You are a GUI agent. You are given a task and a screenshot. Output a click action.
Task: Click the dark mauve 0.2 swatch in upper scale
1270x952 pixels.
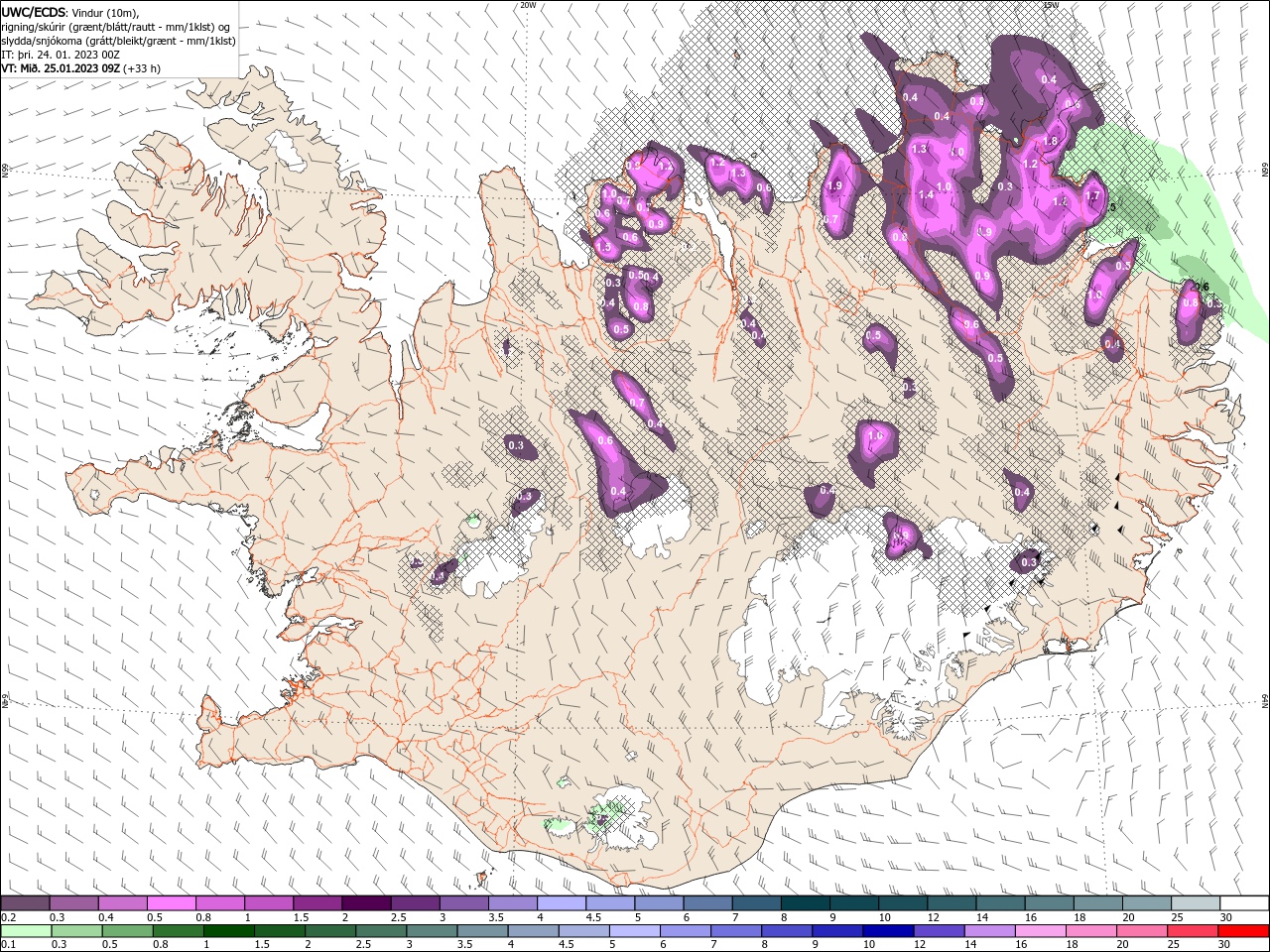coord(25,903)
